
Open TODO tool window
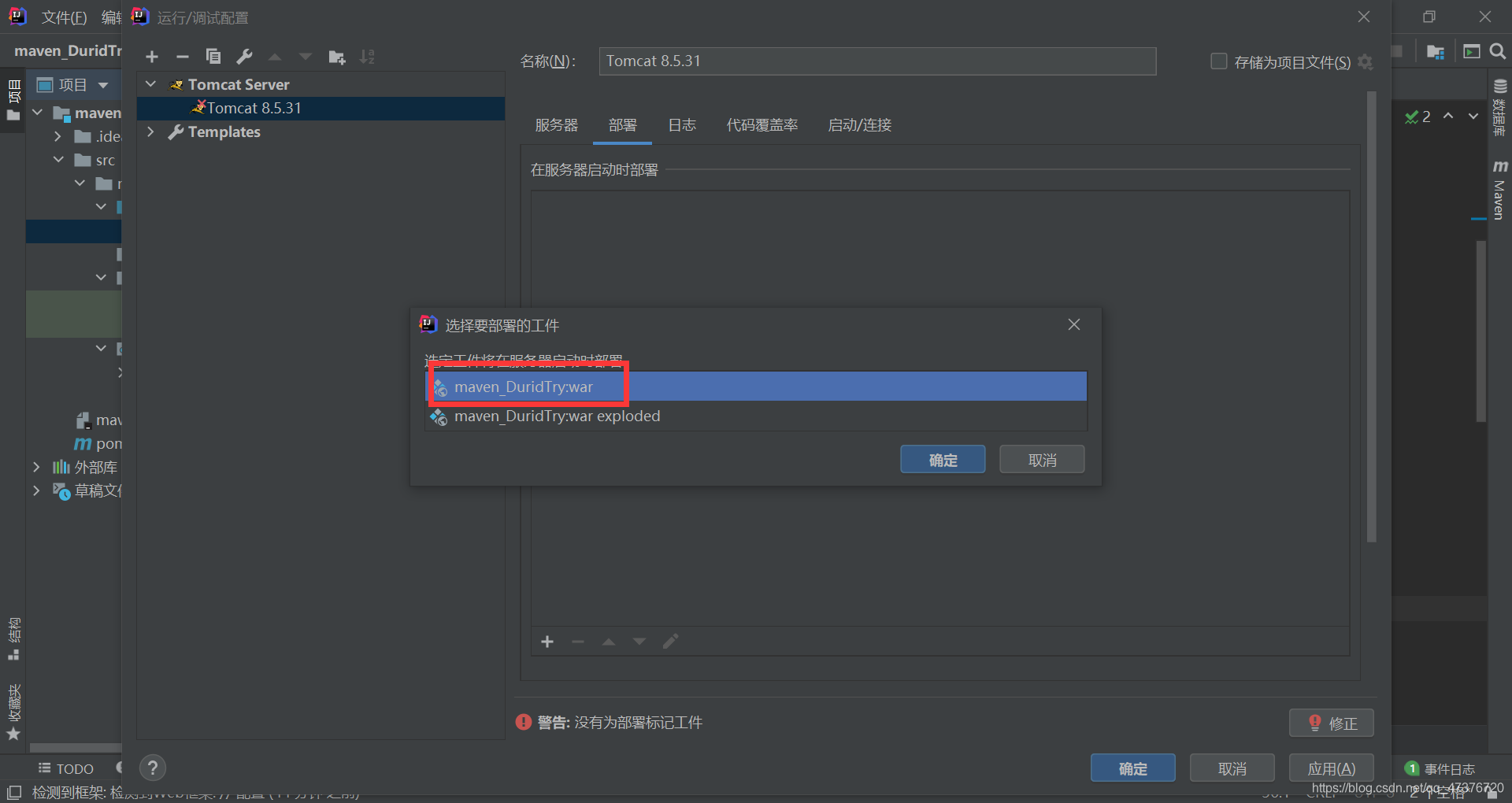coord(66,769)
